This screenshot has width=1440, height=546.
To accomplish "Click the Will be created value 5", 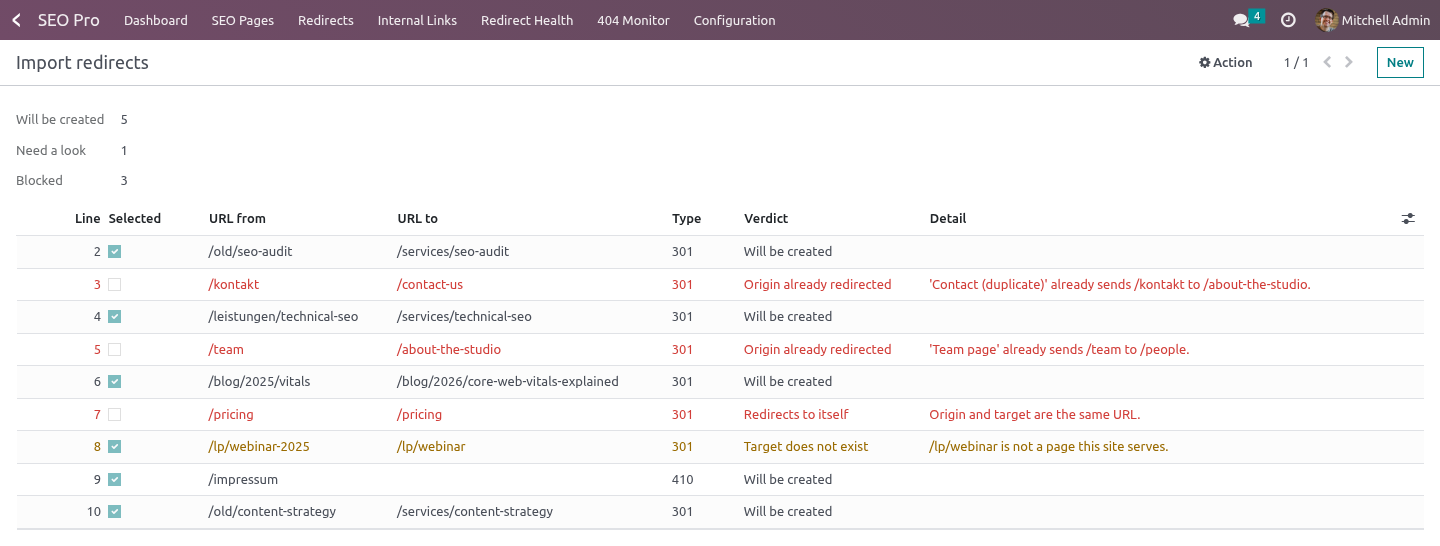I will click(x=124, y=120).
